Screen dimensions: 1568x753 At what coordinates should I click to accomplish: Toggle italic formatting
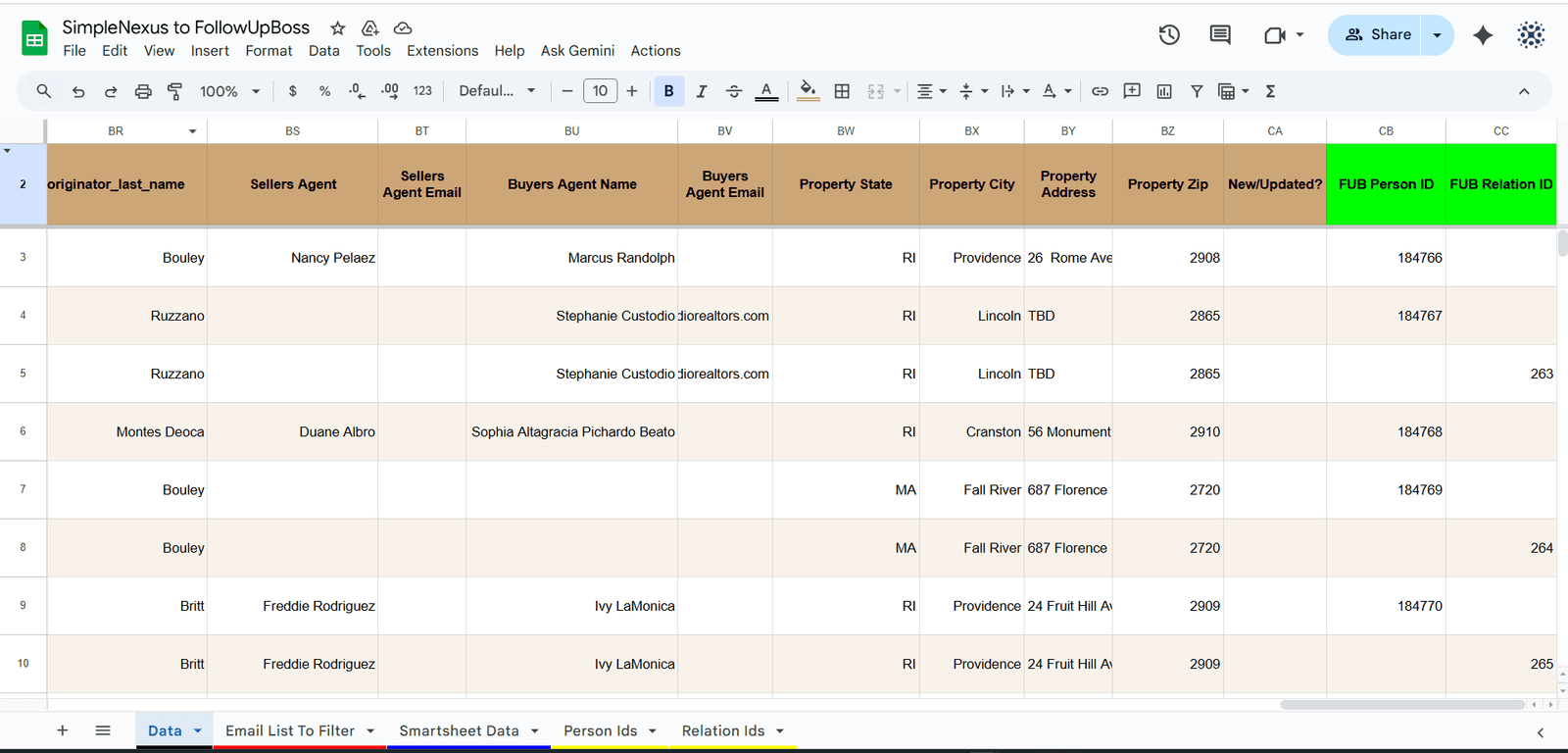pyautogui.click(x=702, y=91)
